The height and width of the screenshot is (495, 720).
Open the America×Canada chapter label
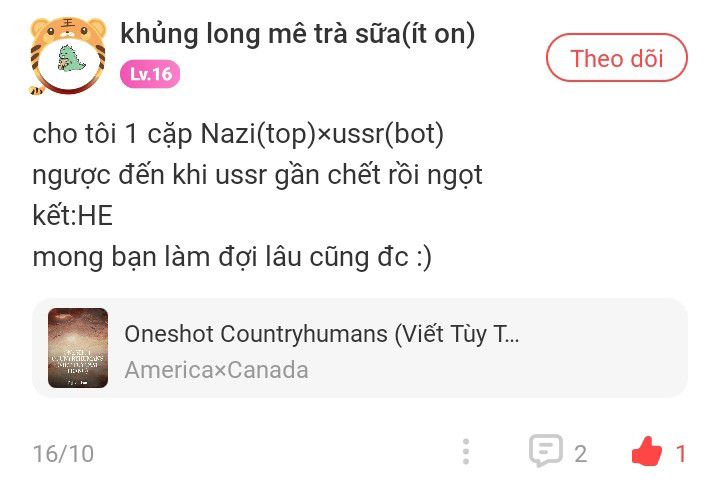tap(216, 370)
